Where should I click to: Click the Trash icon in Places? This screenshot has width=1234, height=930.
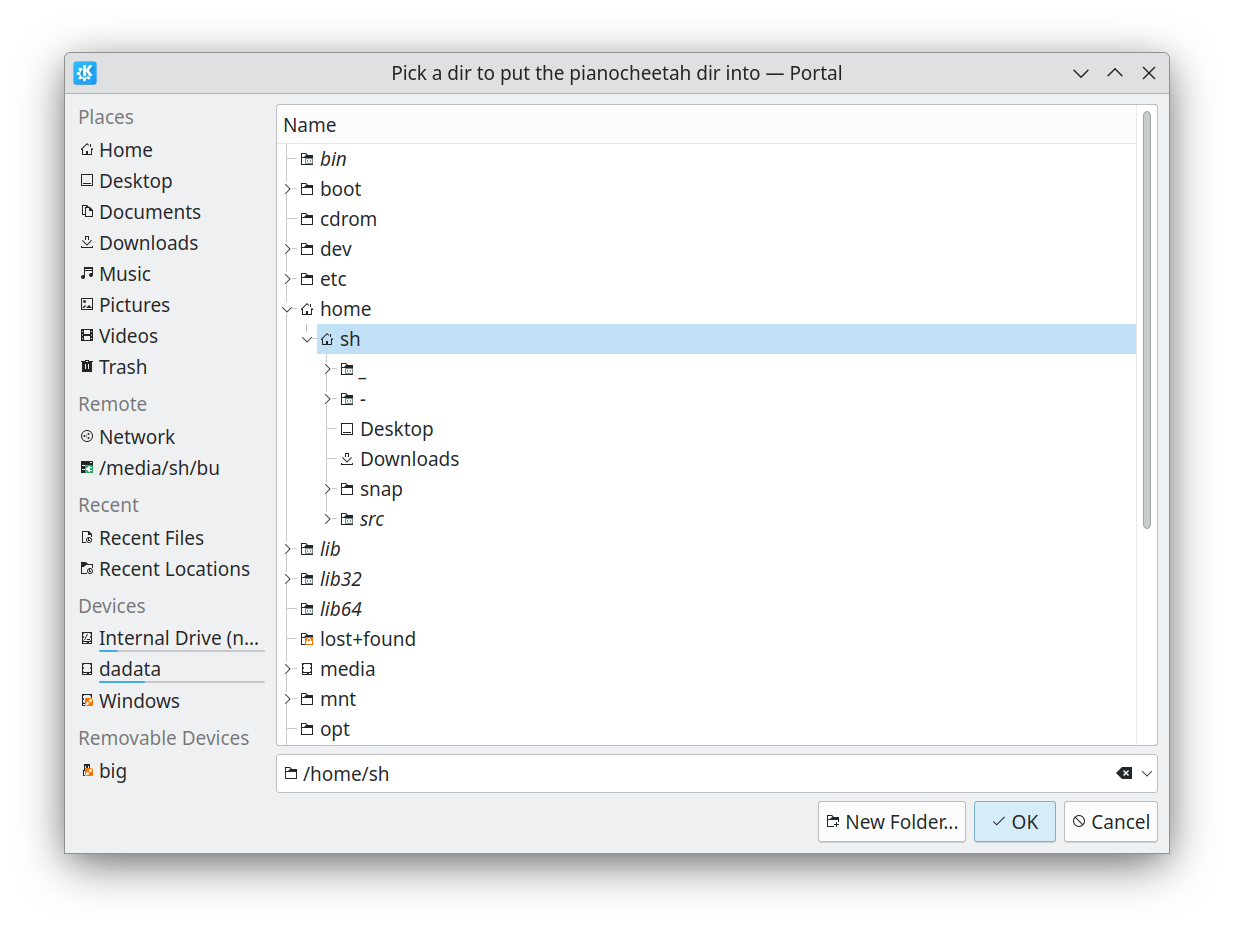pos(87,367)
